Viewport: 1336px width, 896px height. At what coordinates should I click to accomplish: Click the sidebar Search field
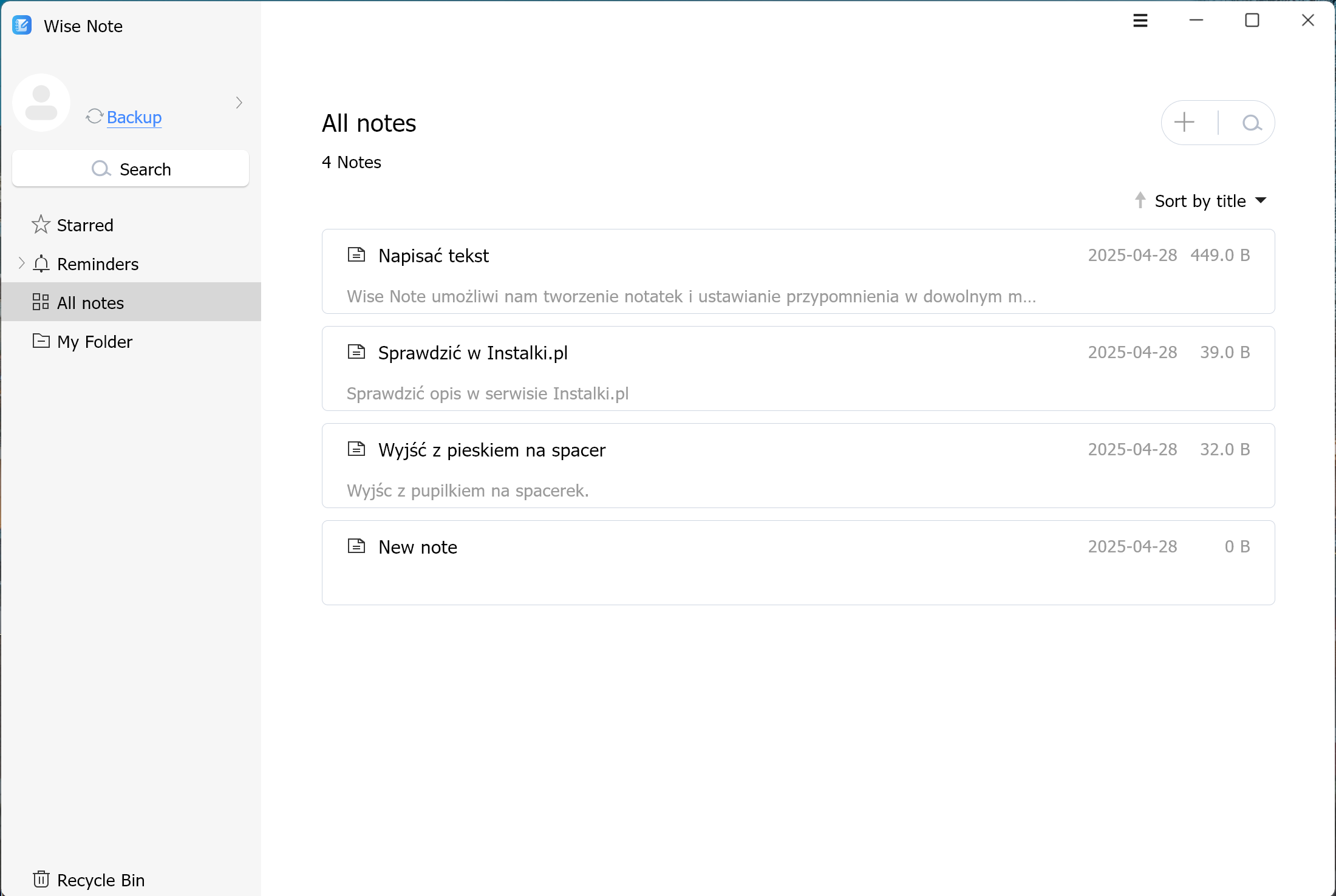click(131, 169)
